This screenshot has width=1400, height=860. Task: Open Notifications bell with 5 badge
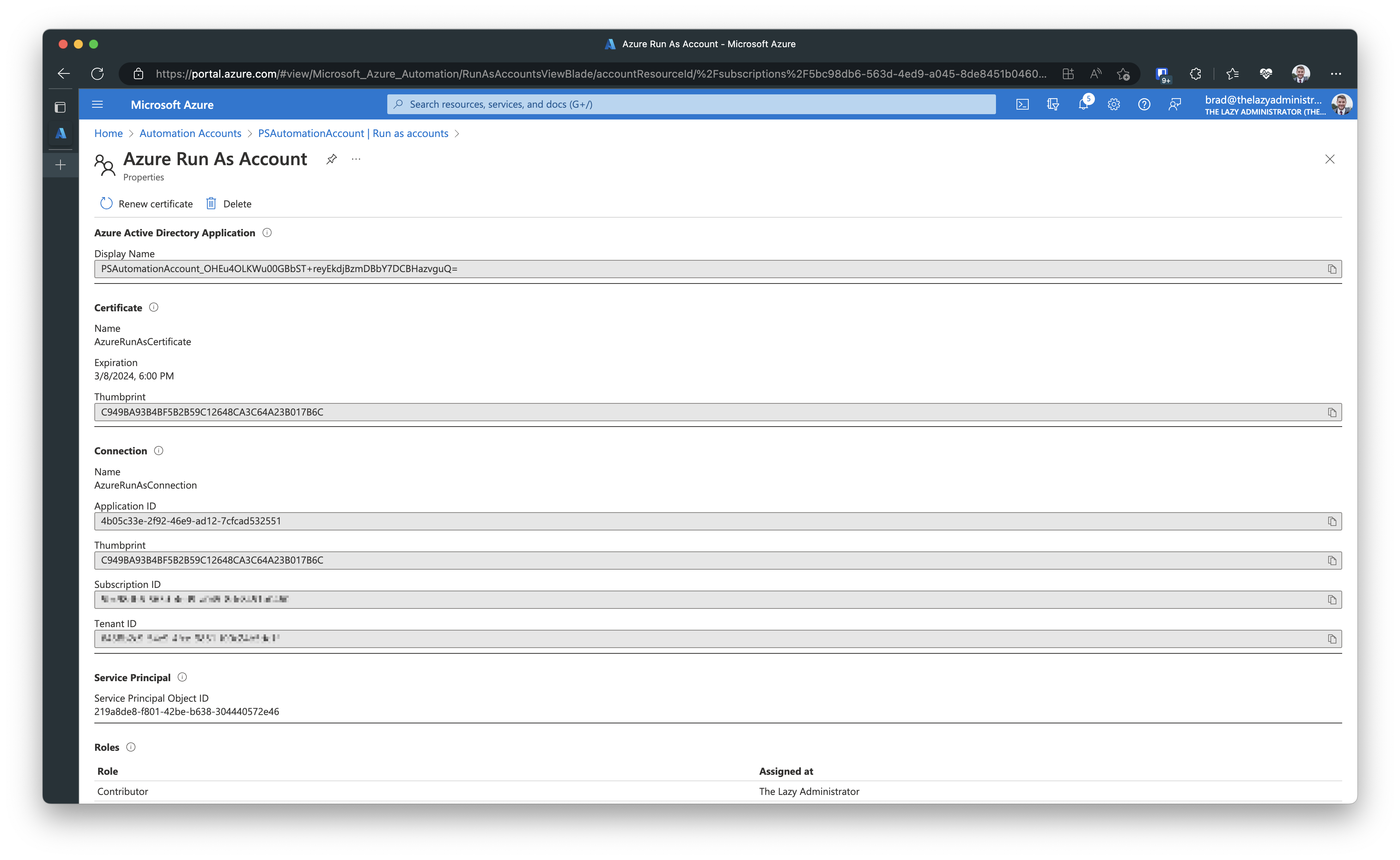pyautogui.click(x=1084, y=104)
